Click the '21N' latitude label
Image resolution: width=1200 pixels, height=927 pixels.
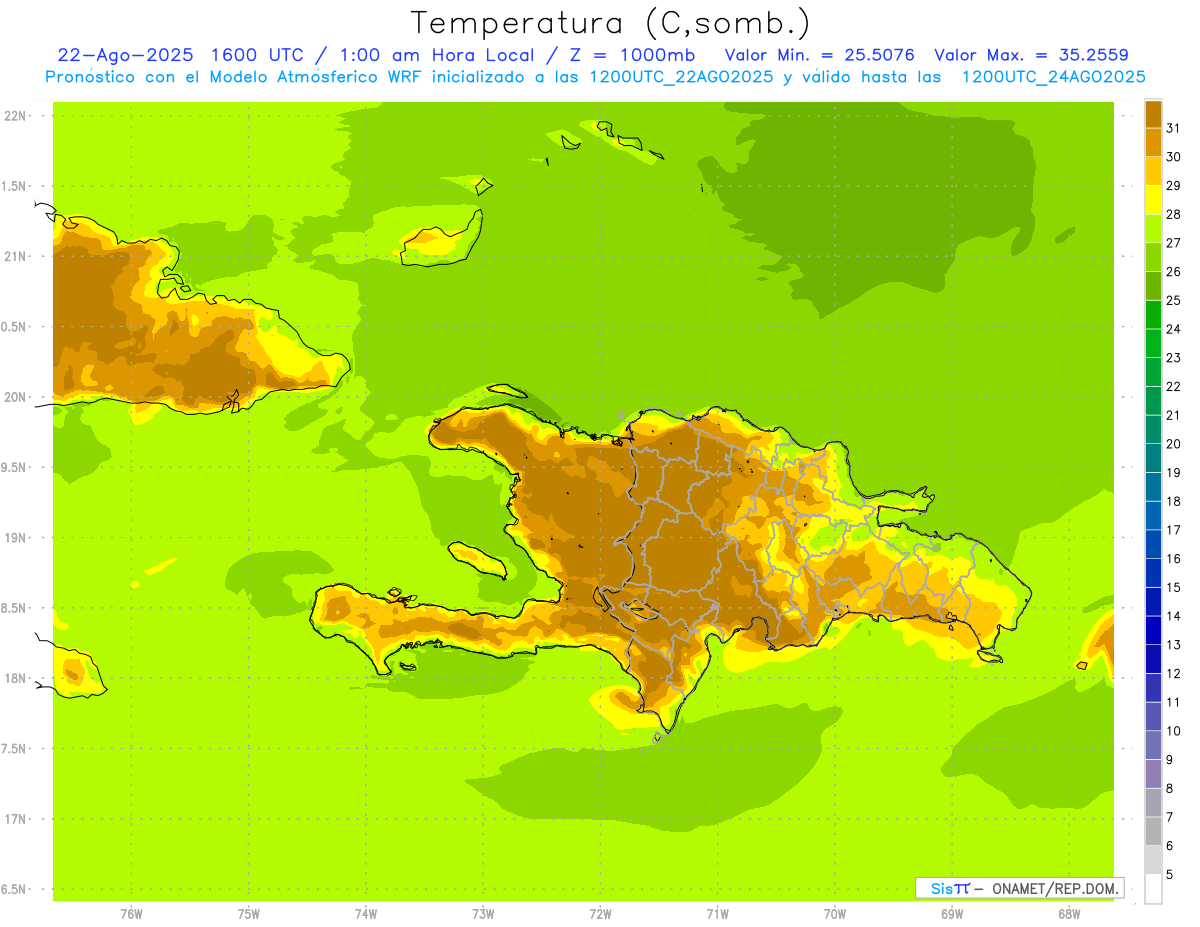click(17, 256)
